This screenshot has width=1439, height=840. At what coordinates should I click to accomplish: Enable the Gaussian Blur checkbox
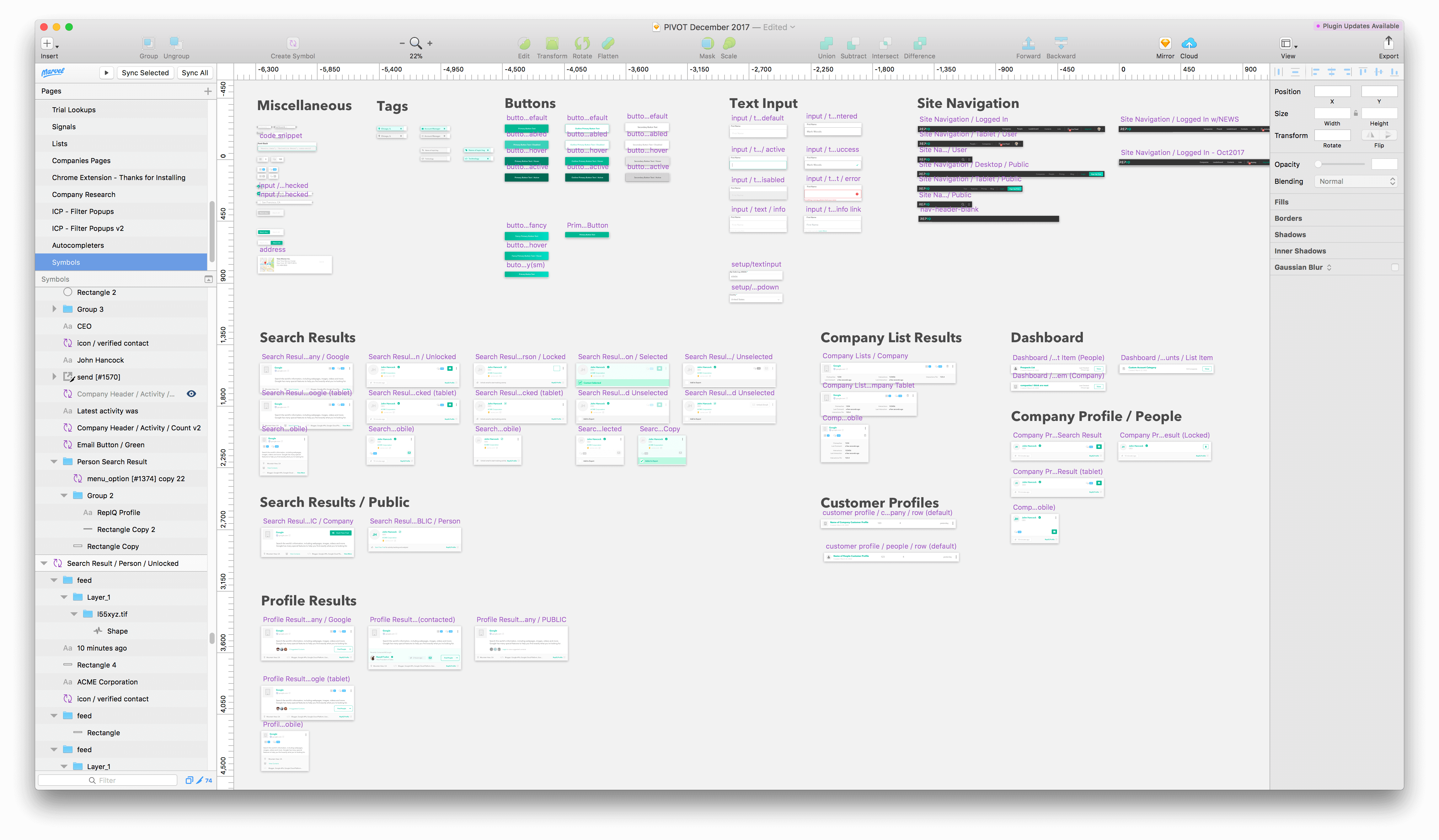click(1394, 267)
